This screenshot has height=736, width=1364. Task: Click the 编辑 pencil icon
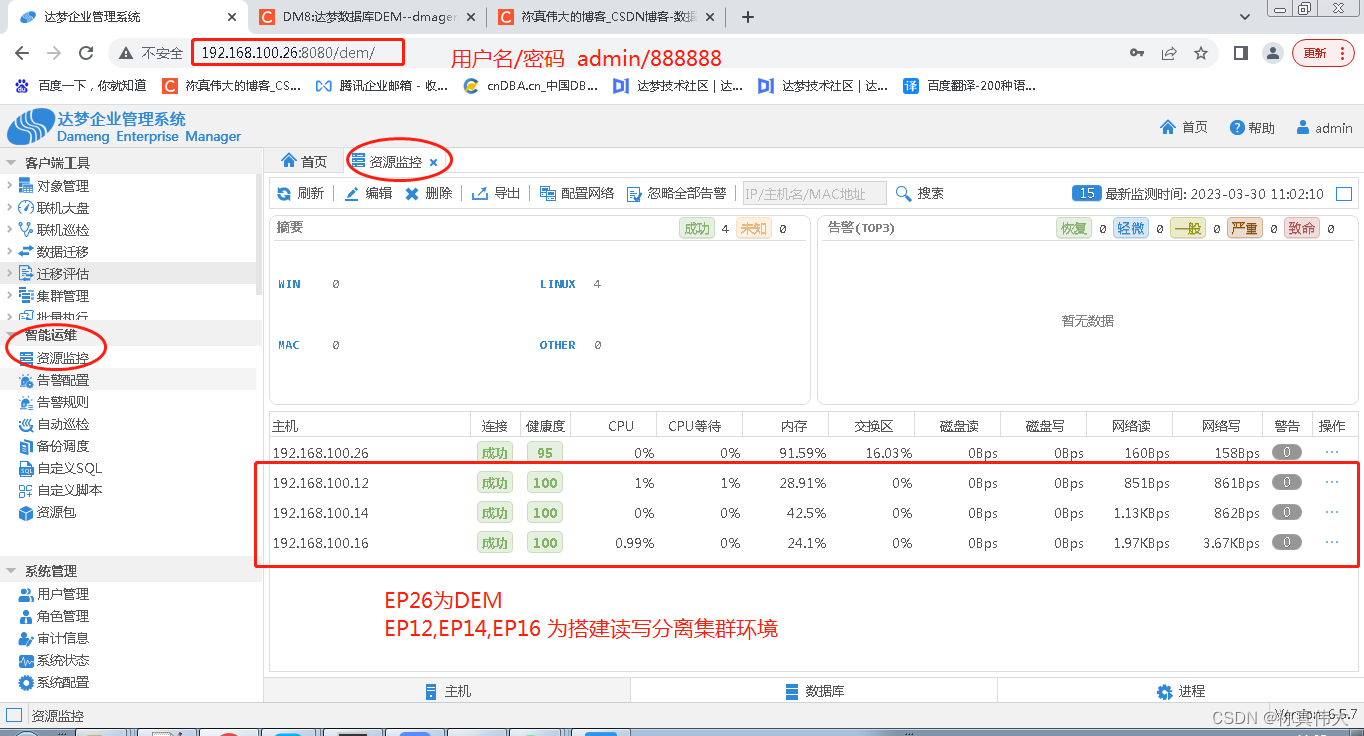(352, 194)
